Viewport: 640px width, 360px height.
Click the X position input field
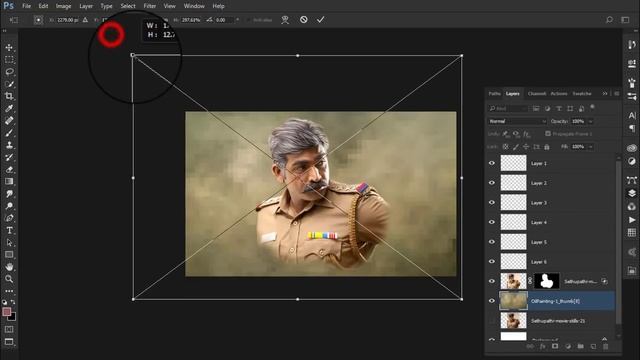(67, 20)
